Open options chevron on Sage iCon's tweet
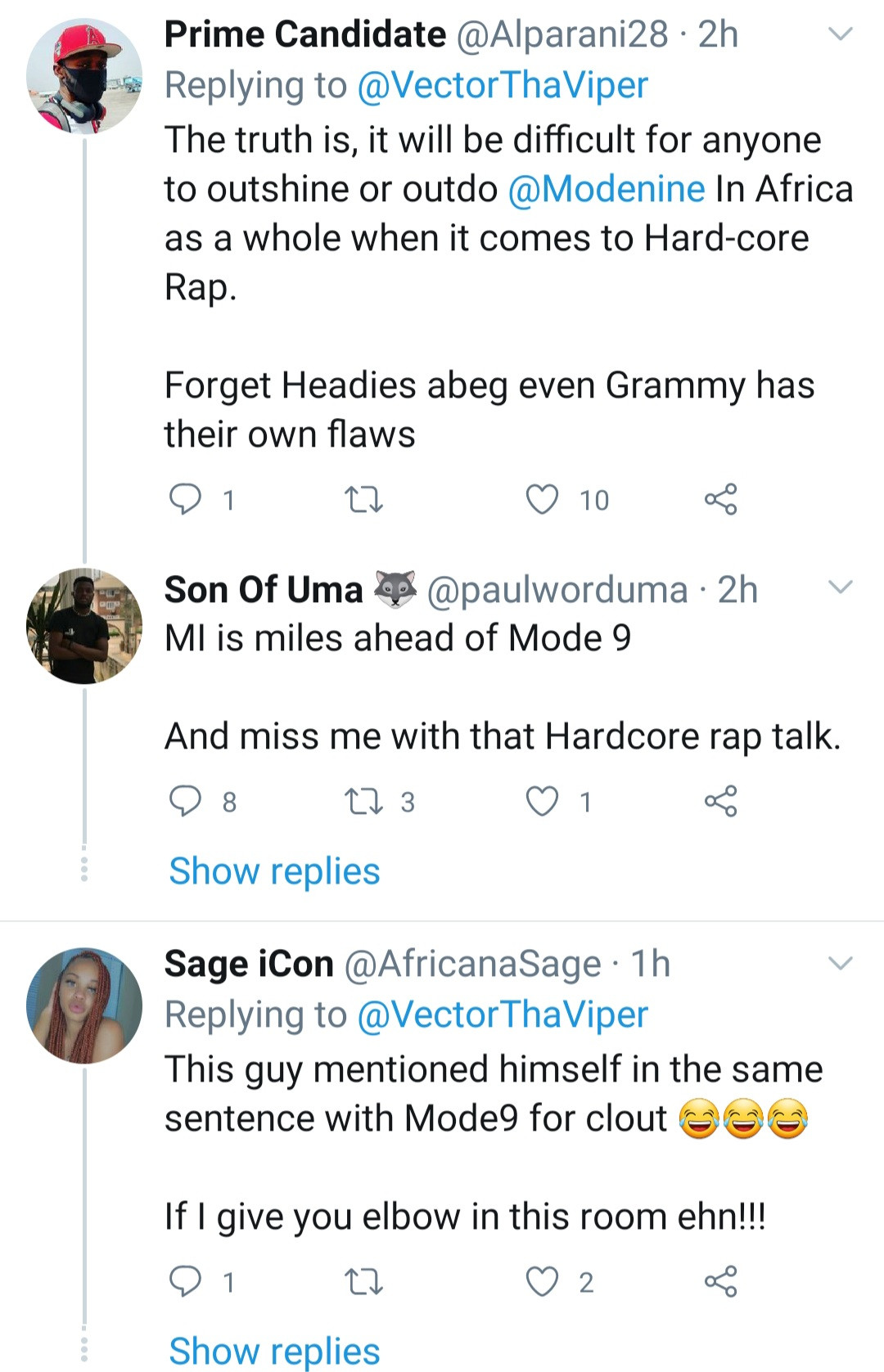 (841, 963)
